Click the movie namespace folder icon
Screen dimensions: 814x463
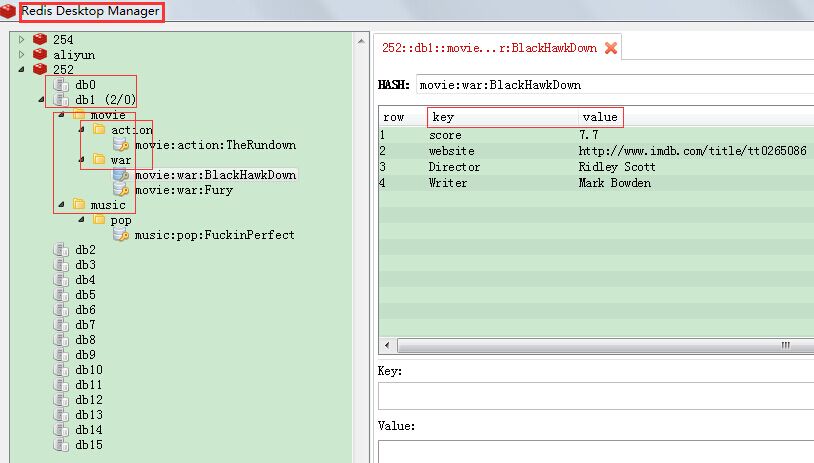79,114
